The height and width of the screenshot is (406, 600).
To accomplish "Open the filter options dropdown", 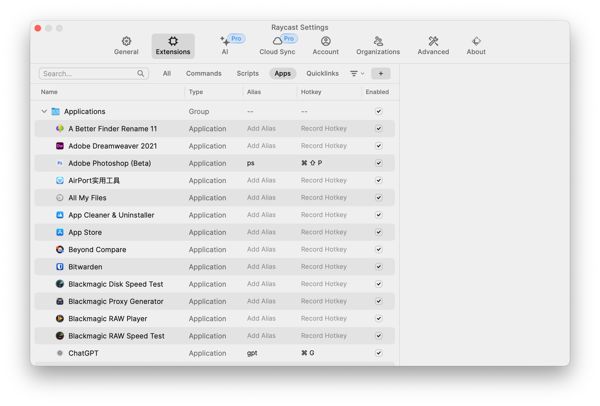I will pos(357,73).
